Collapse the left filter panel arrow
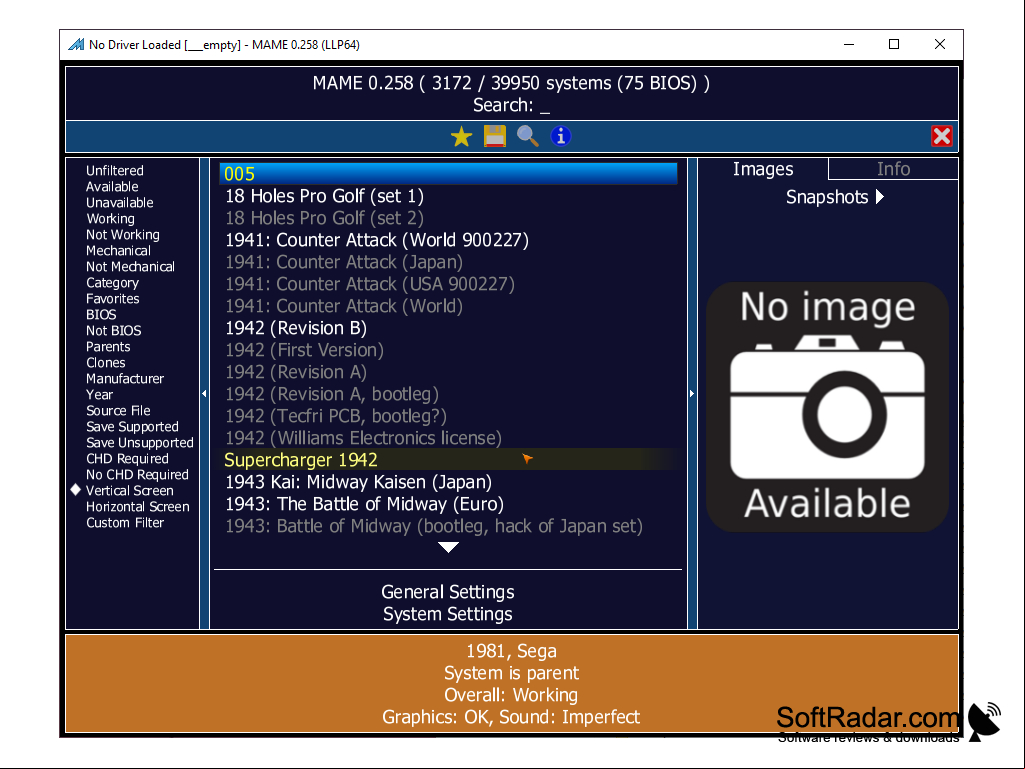 pos(204,394)
